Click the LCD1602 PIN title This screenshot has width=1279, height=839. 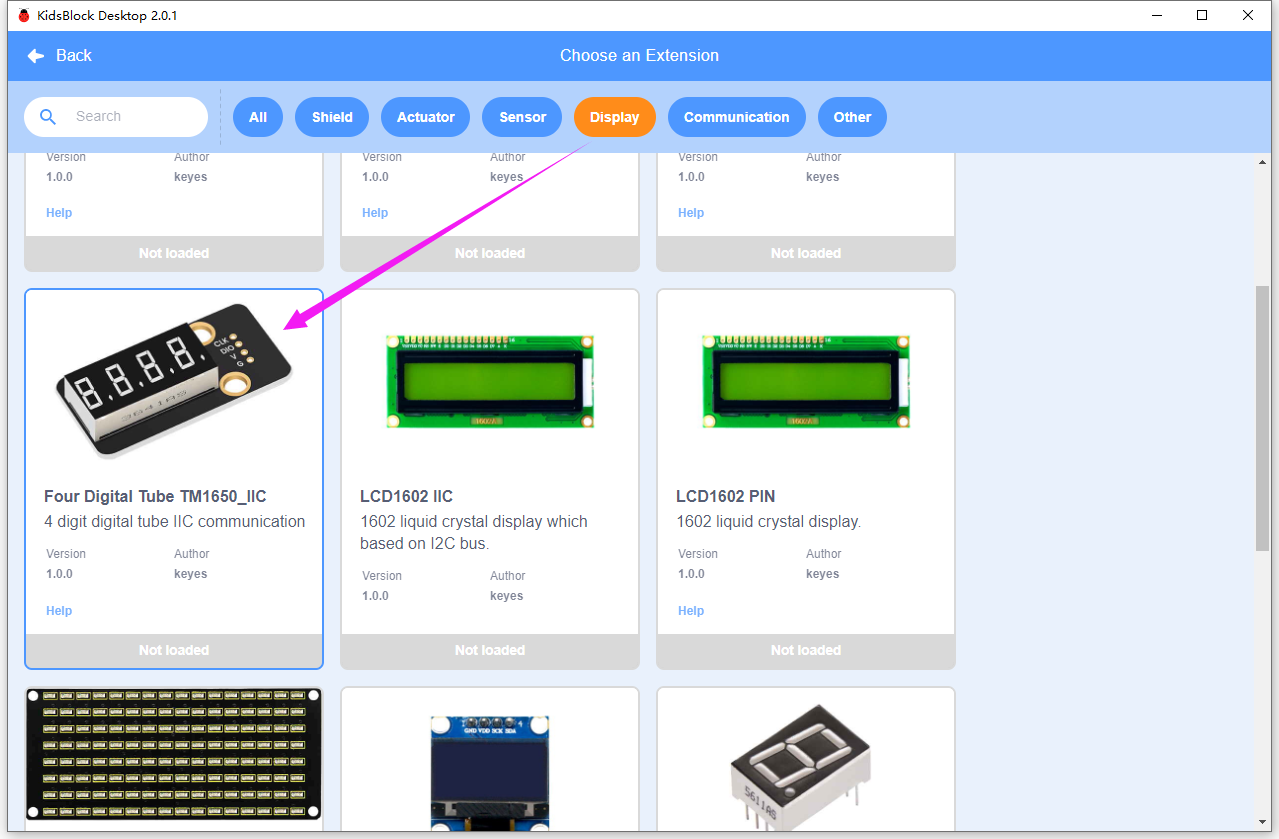click(725, 497)
